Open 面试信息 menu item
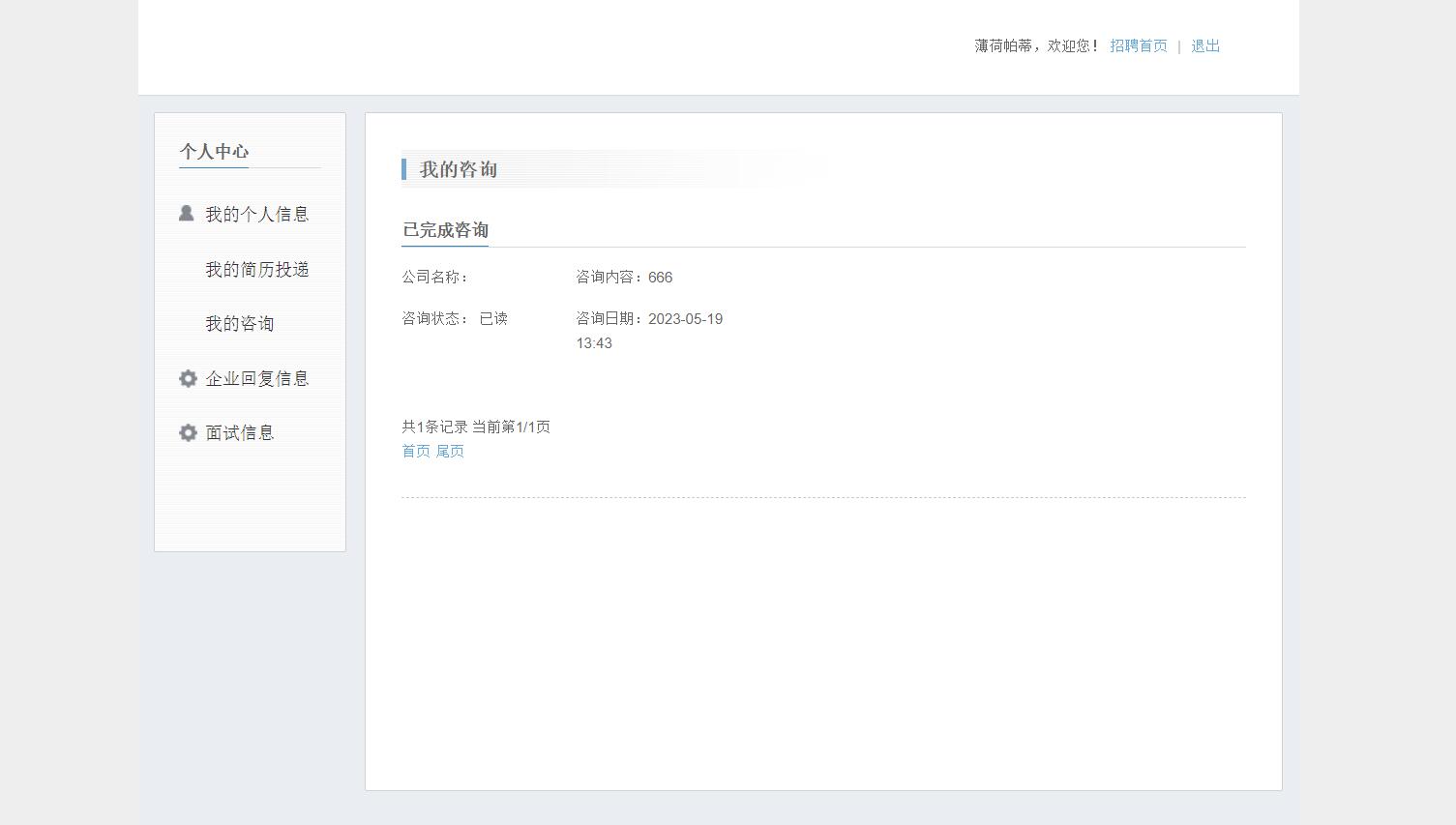The image size is (1456, 825). [239, 432]
